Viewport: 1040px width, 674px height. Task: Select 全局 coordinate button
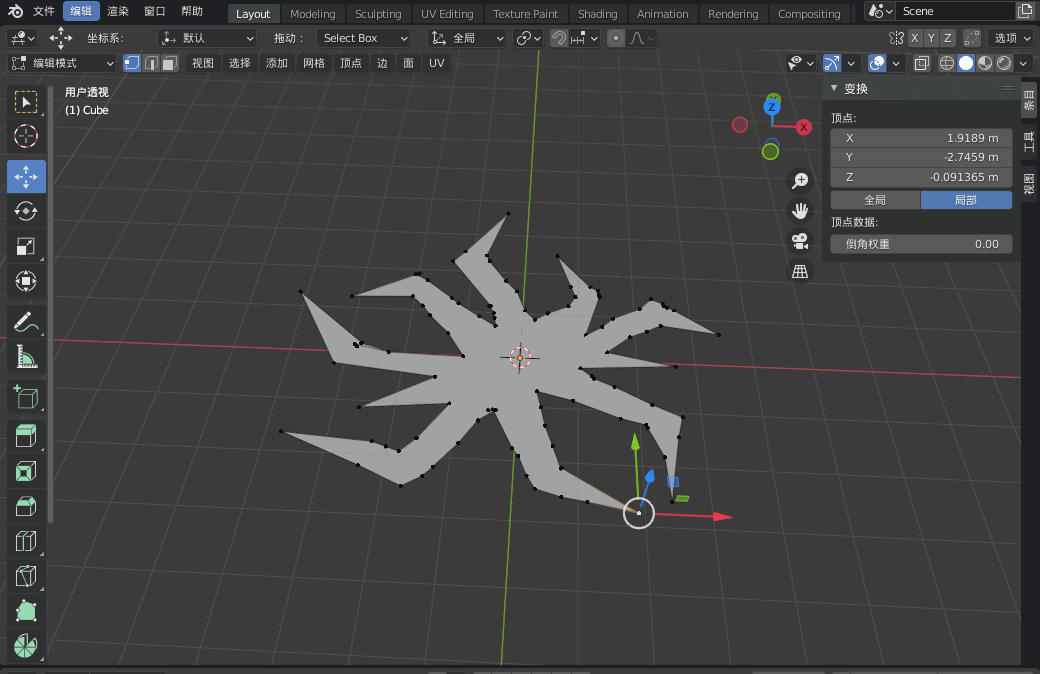click(x=876, y=200)
